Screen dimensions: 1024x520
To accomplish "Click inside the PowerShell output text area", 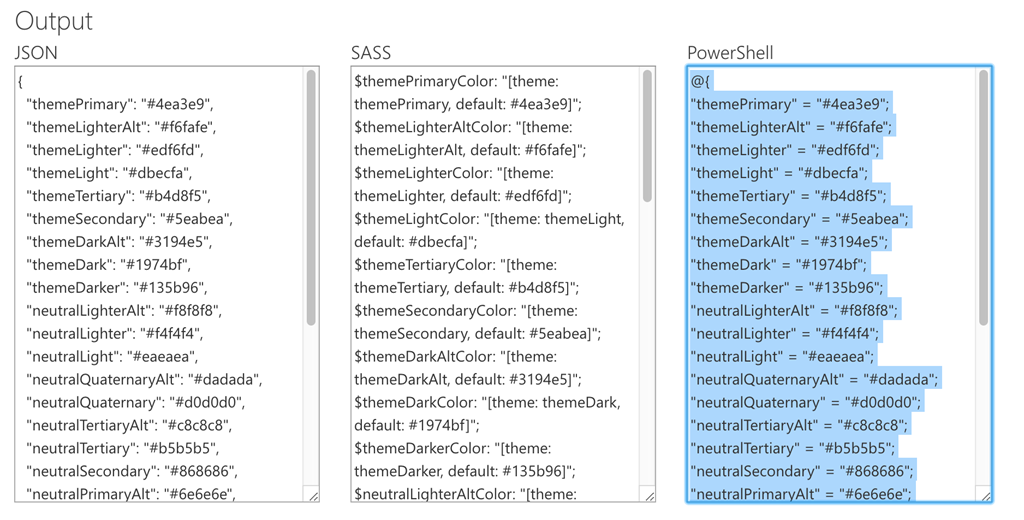I will [839, 284].
